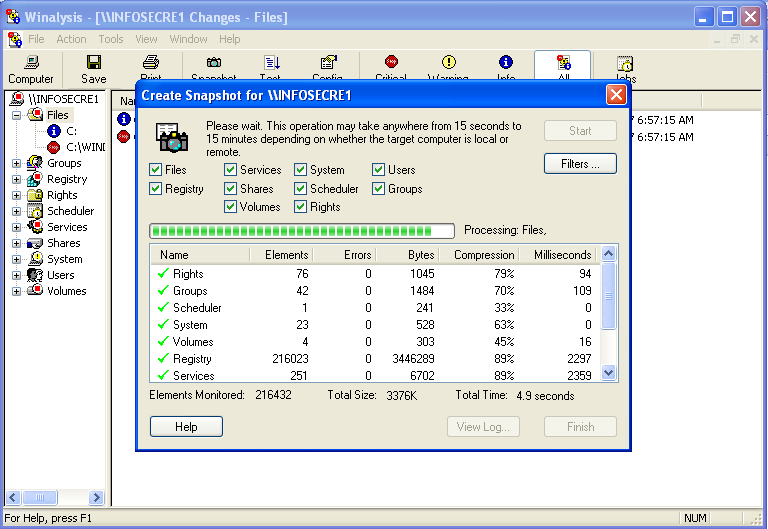768x529 pixels.
Task: Open the File menu
Action: pyautogui.click(x=36, y=39)
